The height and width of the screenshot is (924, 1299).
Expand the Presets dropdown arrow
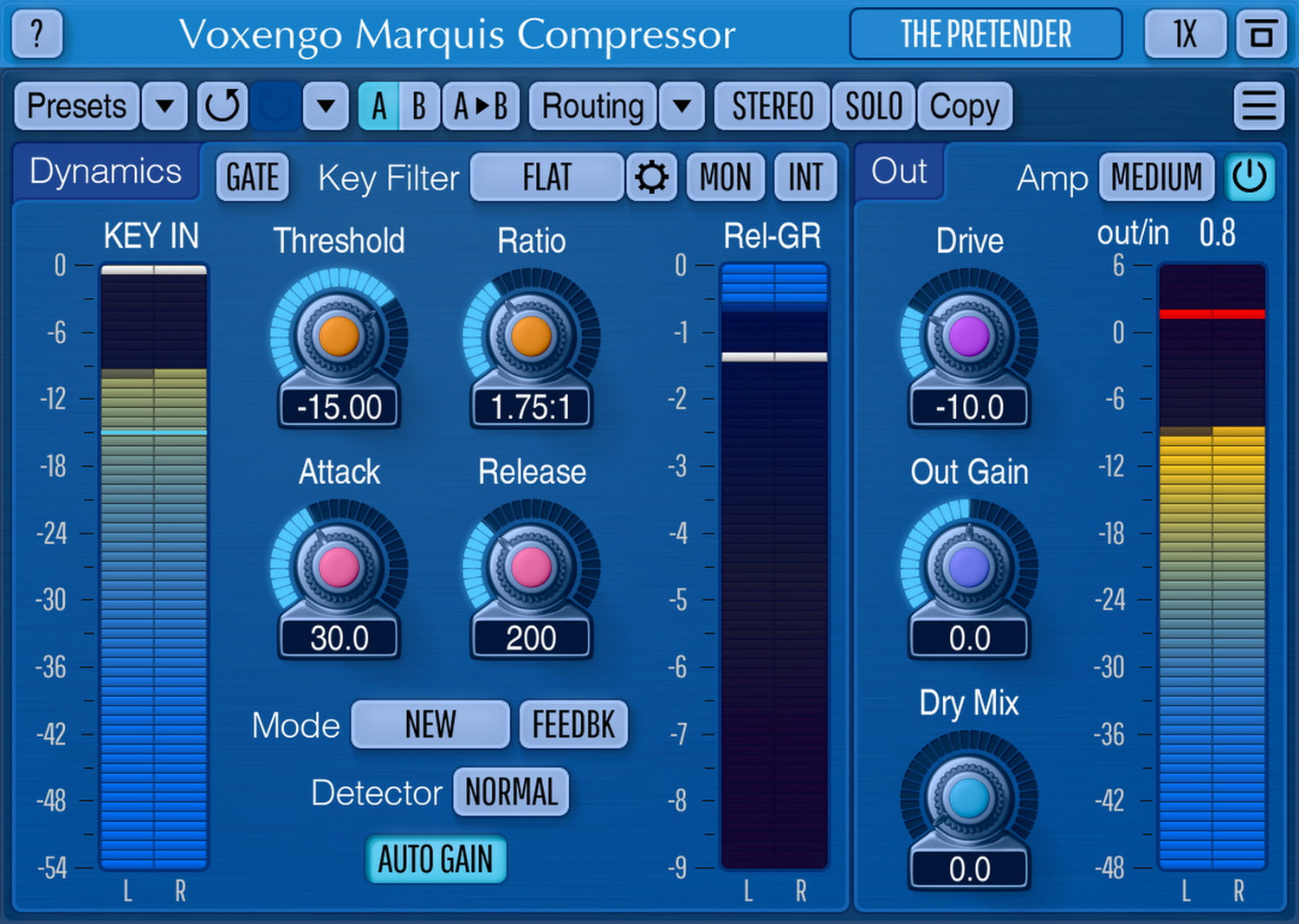(x=165, y=107)
